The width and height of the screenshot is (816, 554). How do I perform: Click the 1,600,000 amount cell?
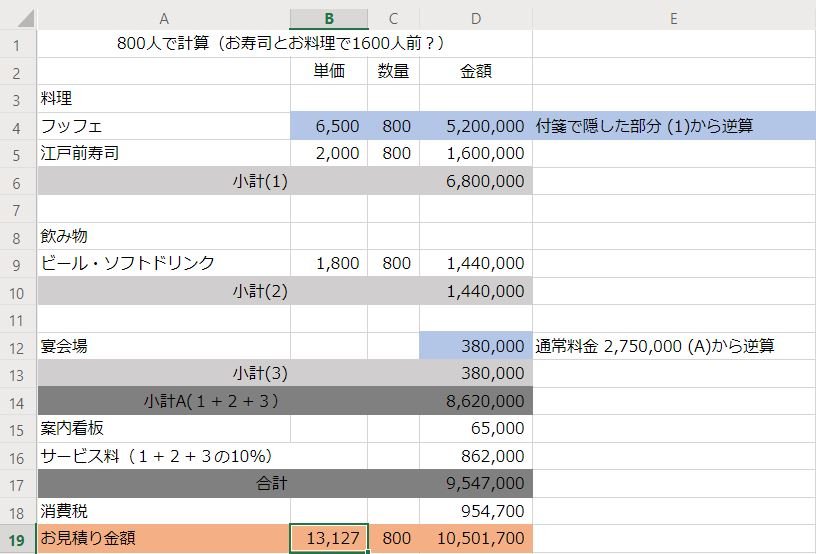(476, 153)
